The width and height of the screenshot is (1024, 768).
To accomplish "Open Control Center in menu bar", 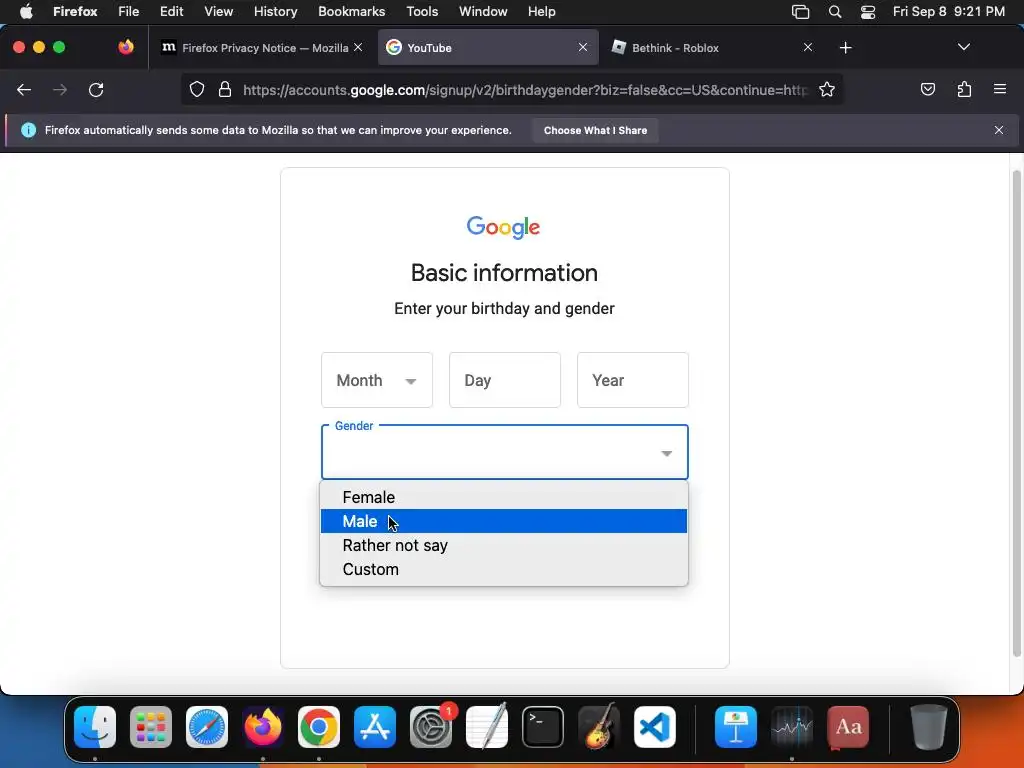I will coord(867,12).
